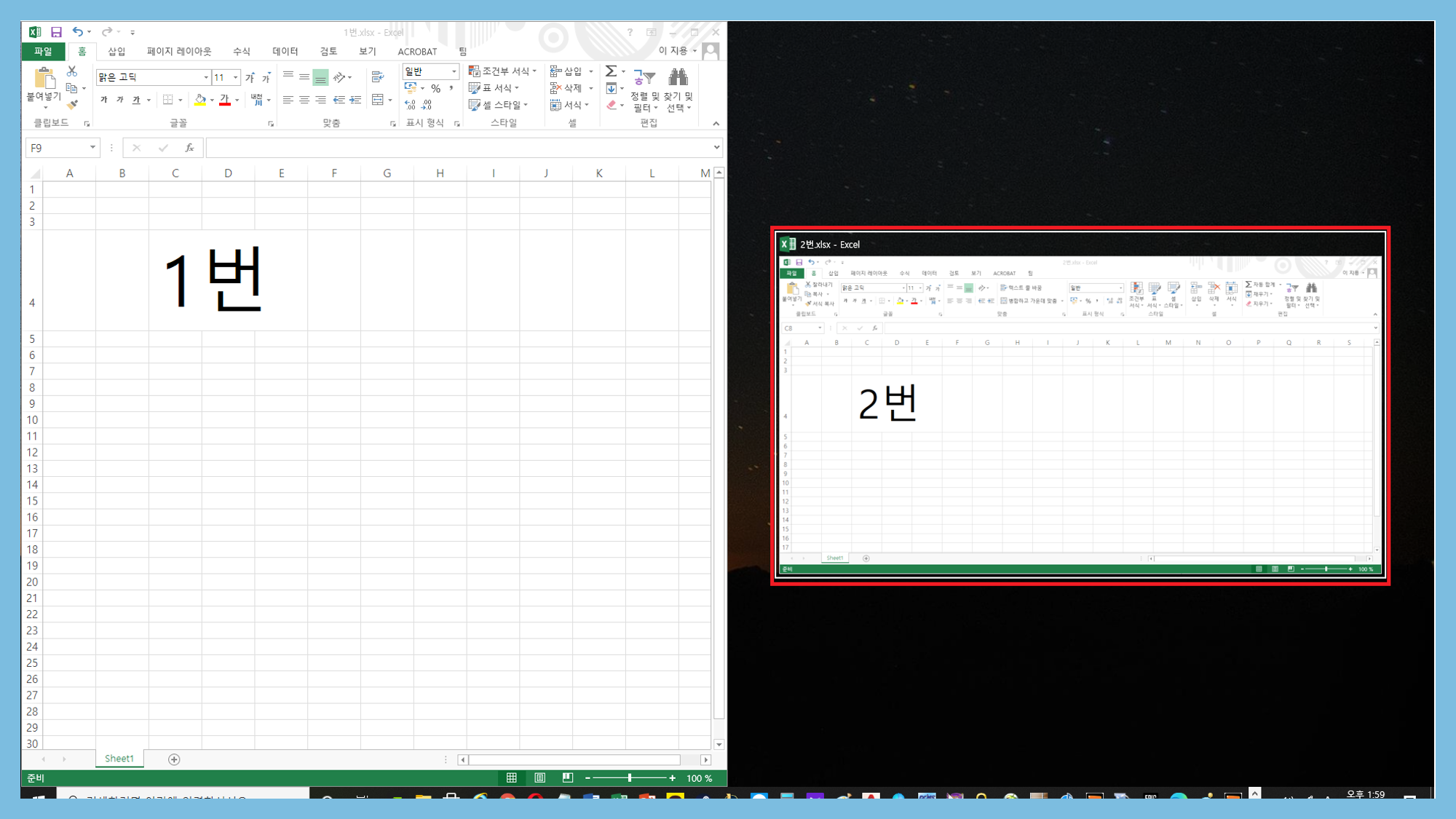The height and width of the screenshot is (819, 1456).
Task: Open the 데이터 ribbon tab
Action: point(285,52)
